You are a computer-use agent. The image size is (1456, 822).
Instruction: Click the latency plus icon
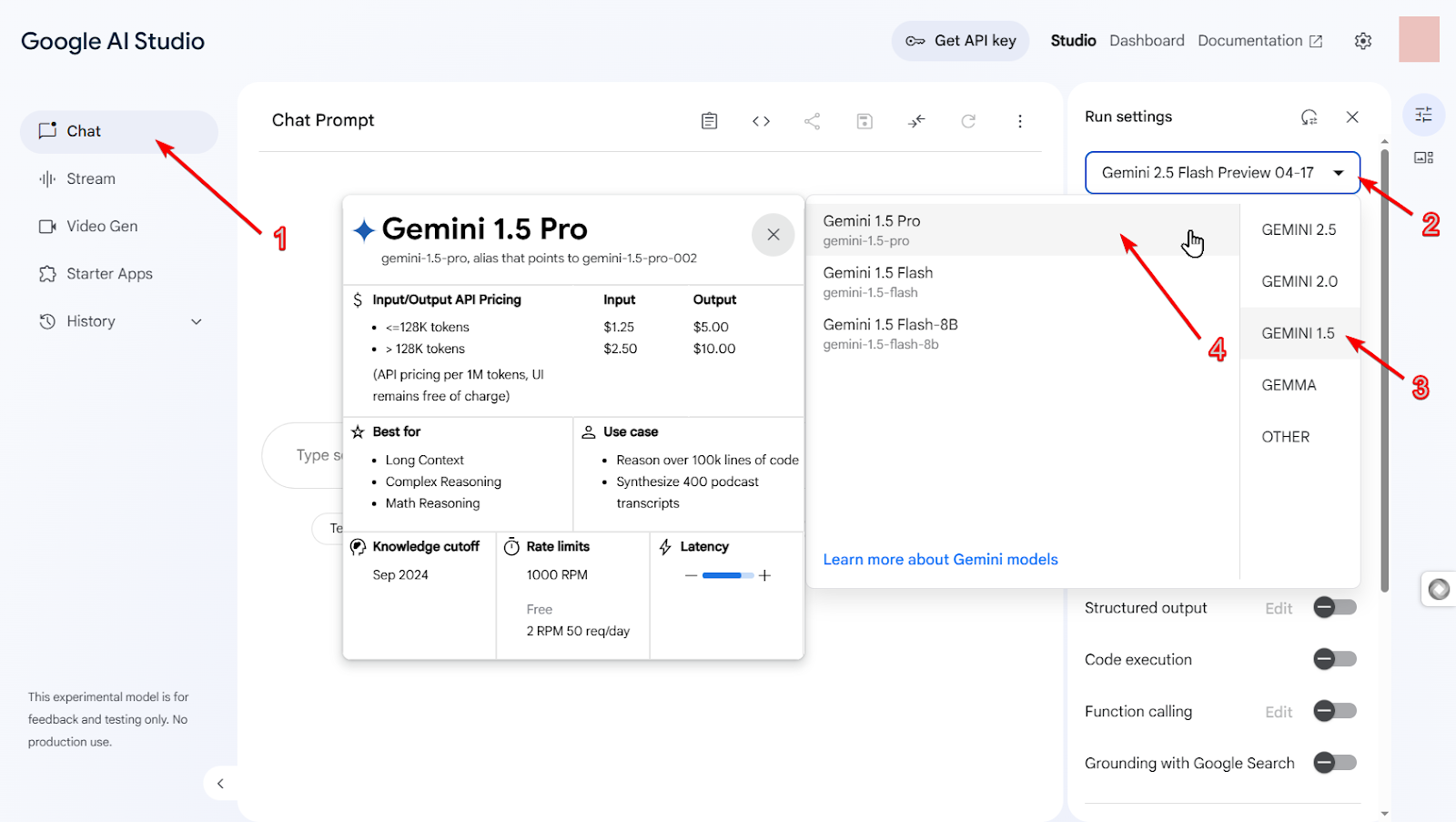point(764,575)
